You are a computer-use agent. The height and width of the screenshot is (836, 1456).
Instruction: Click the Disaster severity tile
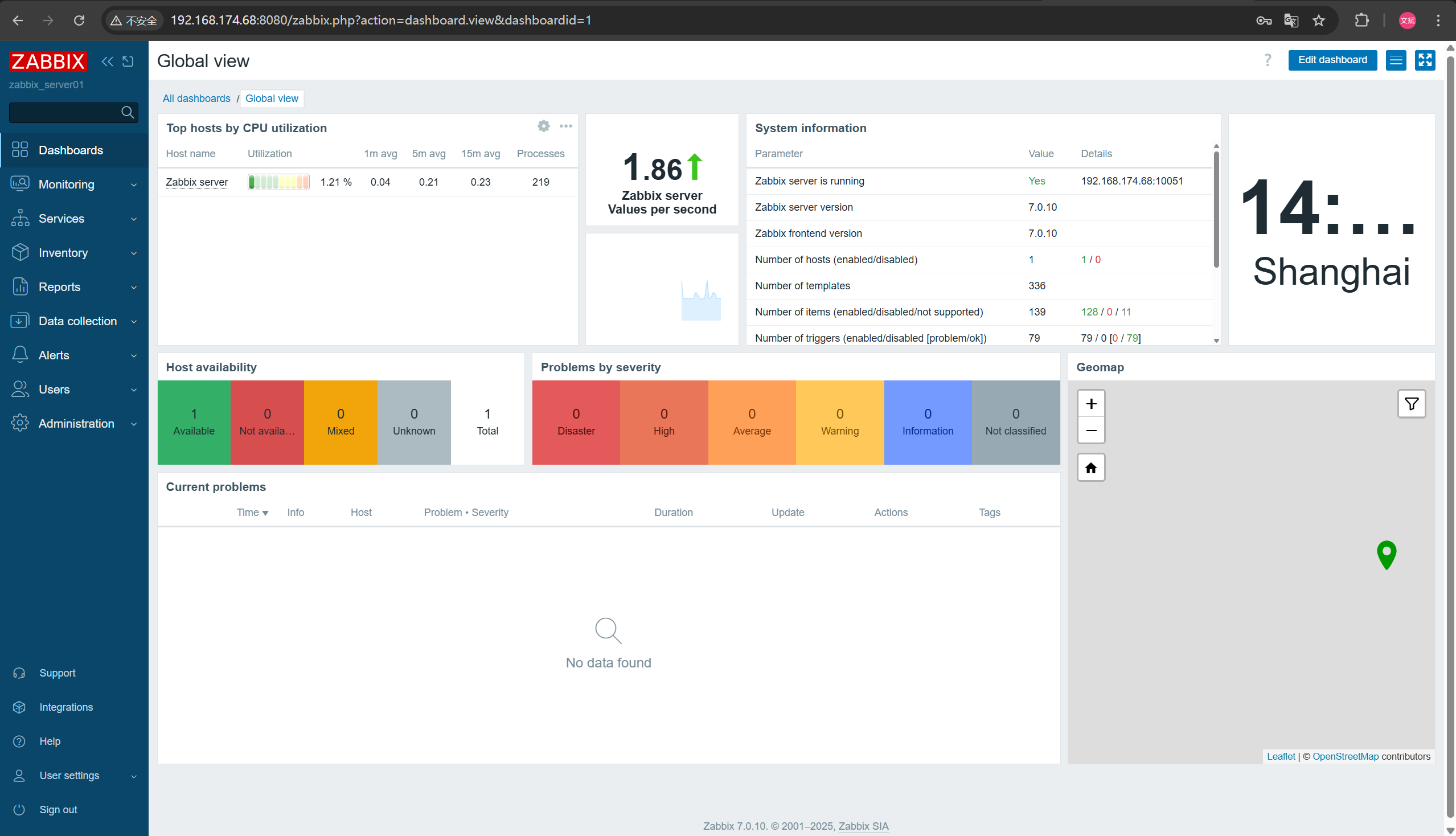576,422
